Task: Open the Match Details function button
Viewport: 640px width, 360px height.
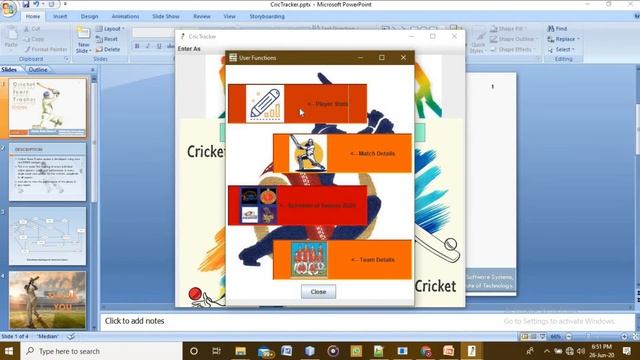Action: pyautogui.click(x=342, y=153)
